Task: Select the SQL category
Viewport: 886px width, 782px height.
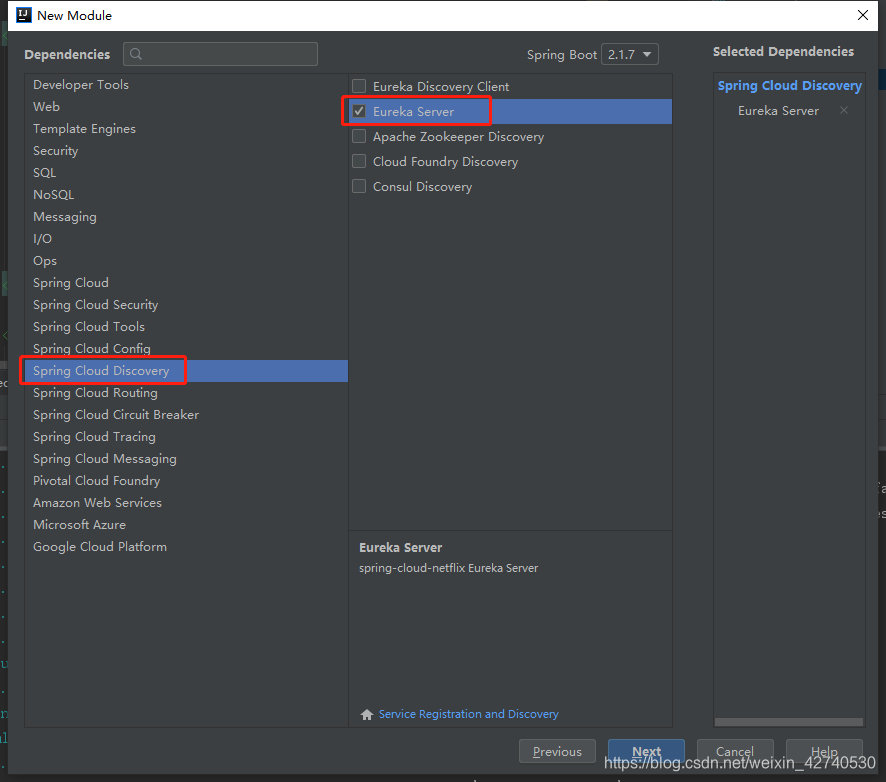Action: (186, 172)
